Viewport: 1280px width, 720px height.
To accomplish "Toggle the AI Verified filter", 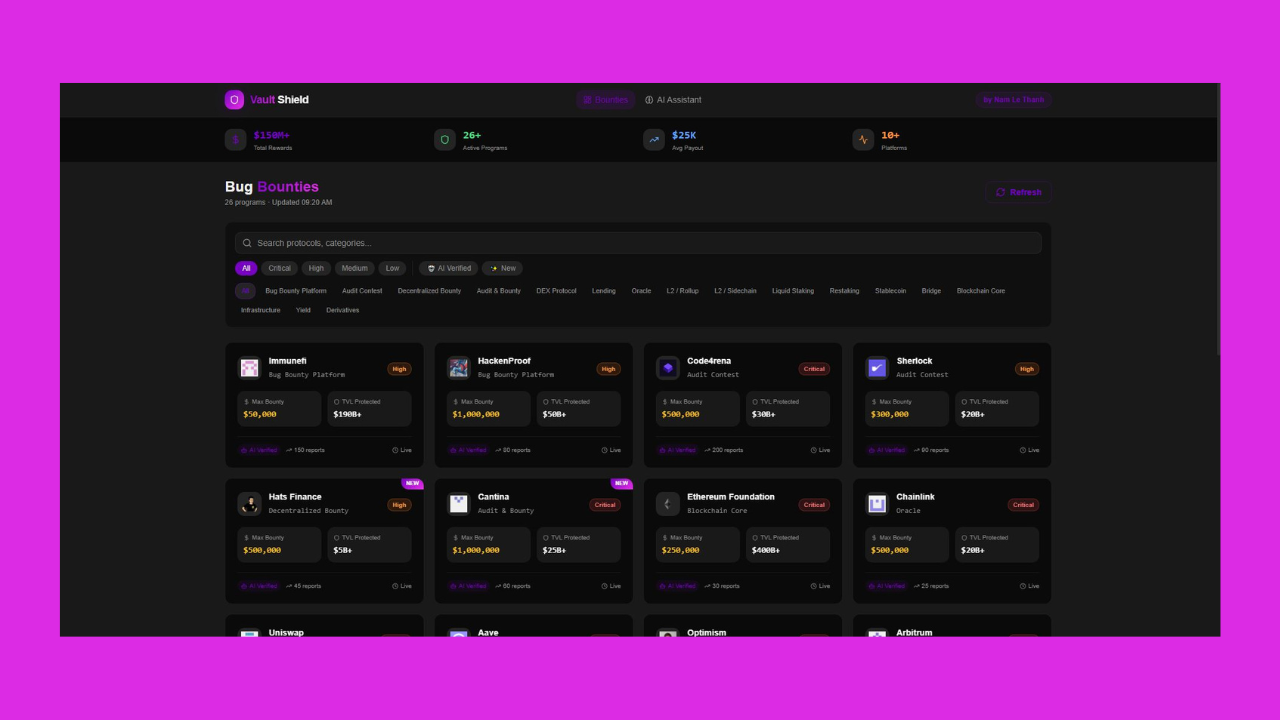I will coord(449,268).
